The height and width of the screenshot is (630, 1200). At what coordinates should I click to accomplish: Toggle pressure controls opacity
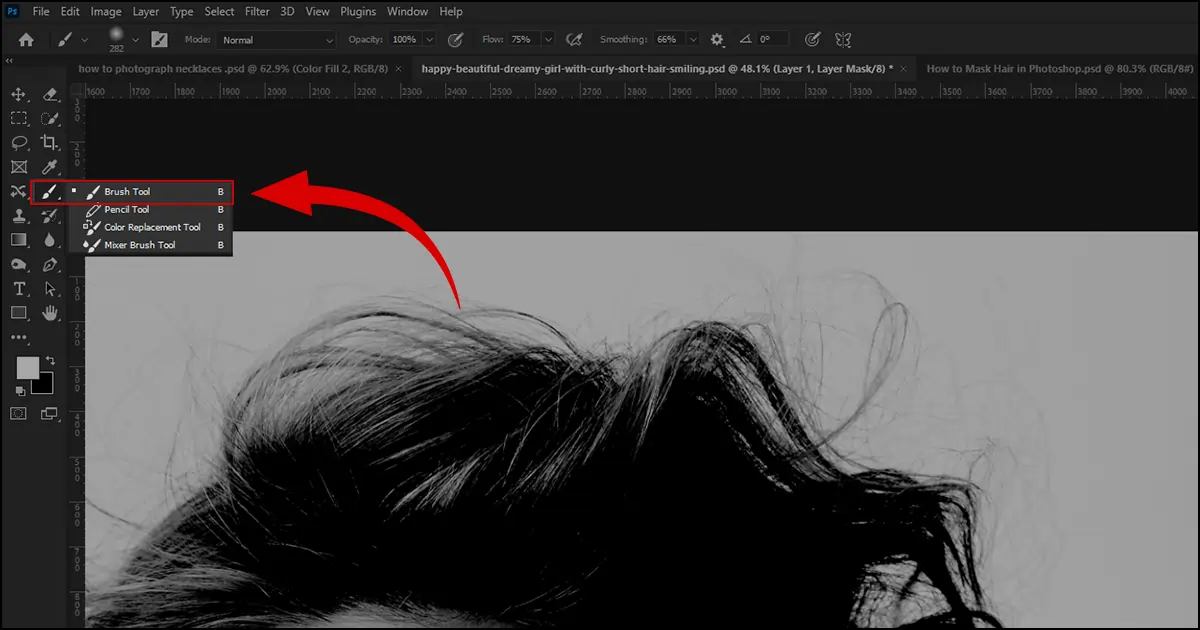point(454,38)
